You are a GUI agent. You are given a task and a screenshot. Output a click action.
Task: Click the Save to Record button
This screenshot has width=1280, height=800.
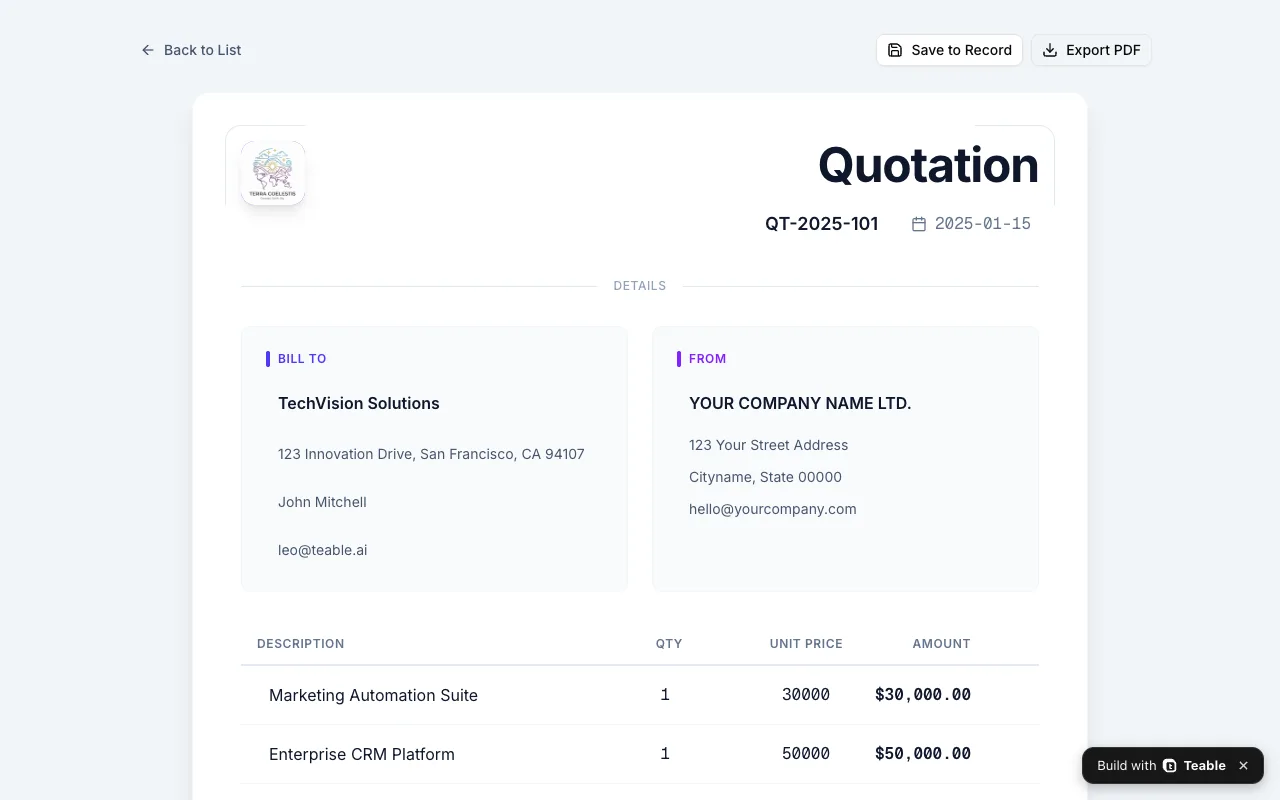pos(949,50)
